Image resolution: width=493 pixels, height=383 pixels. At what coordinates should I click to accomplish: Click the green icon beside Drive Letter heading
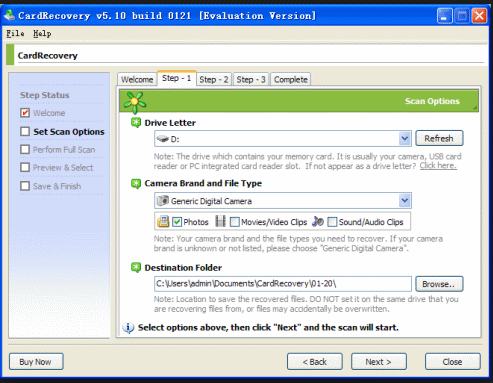pos(136,123)
